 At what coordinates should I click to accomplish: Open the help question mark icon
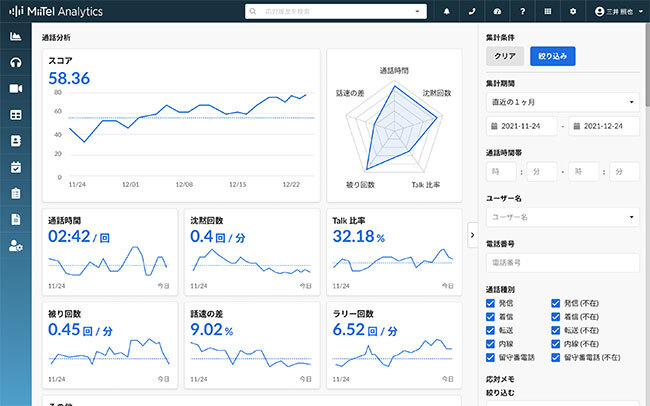point(522,12)
